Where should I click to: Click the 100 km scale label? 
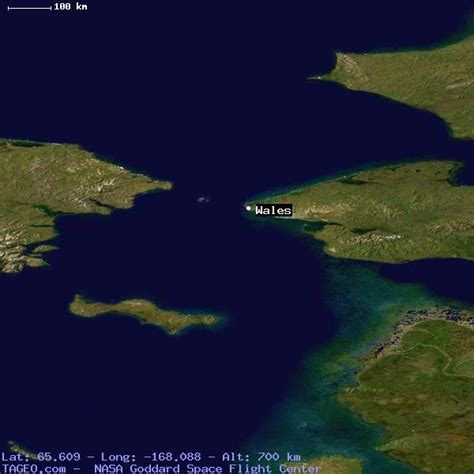coord(71,6)
